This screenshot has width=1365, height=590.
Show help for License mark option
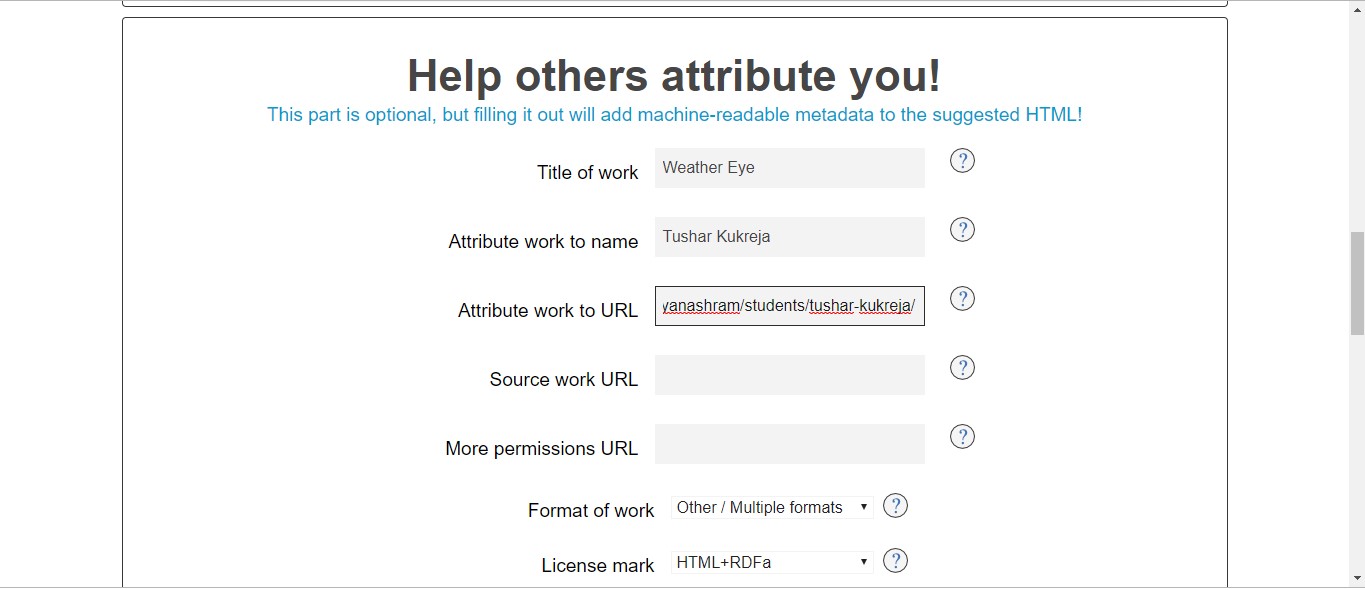[896, 561]
